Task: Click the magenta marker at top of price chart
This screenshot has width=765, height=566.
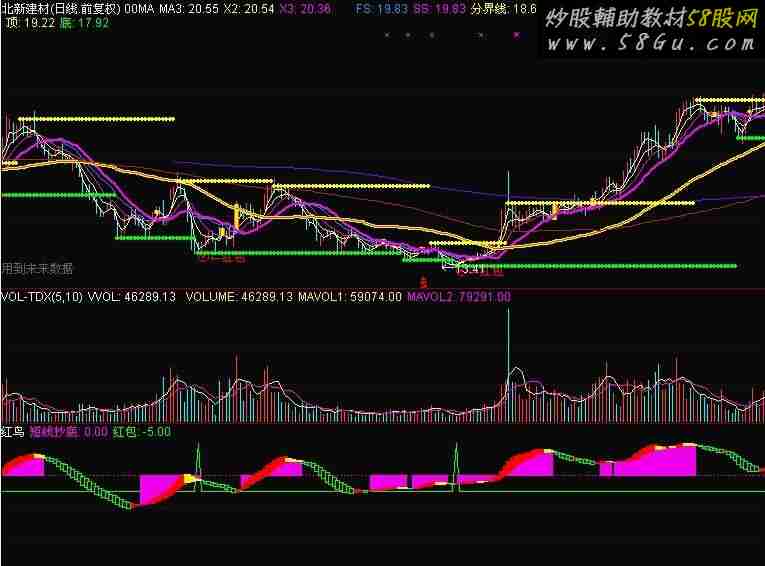Action: click(x=517, y=35)
